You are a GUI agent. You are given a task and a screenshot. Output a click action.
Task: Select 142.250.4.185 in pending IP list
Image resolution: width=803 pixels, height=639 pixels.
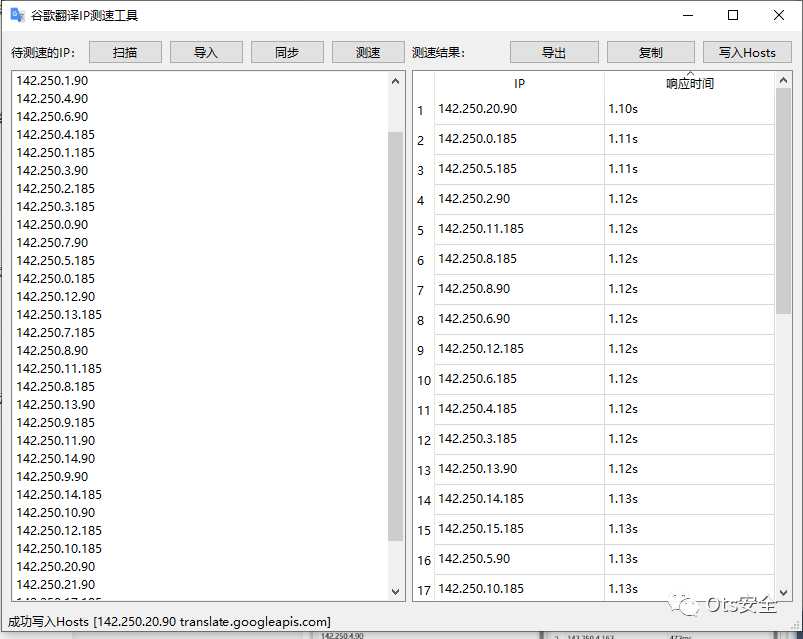pyautogui.click(x=56, y=135)
